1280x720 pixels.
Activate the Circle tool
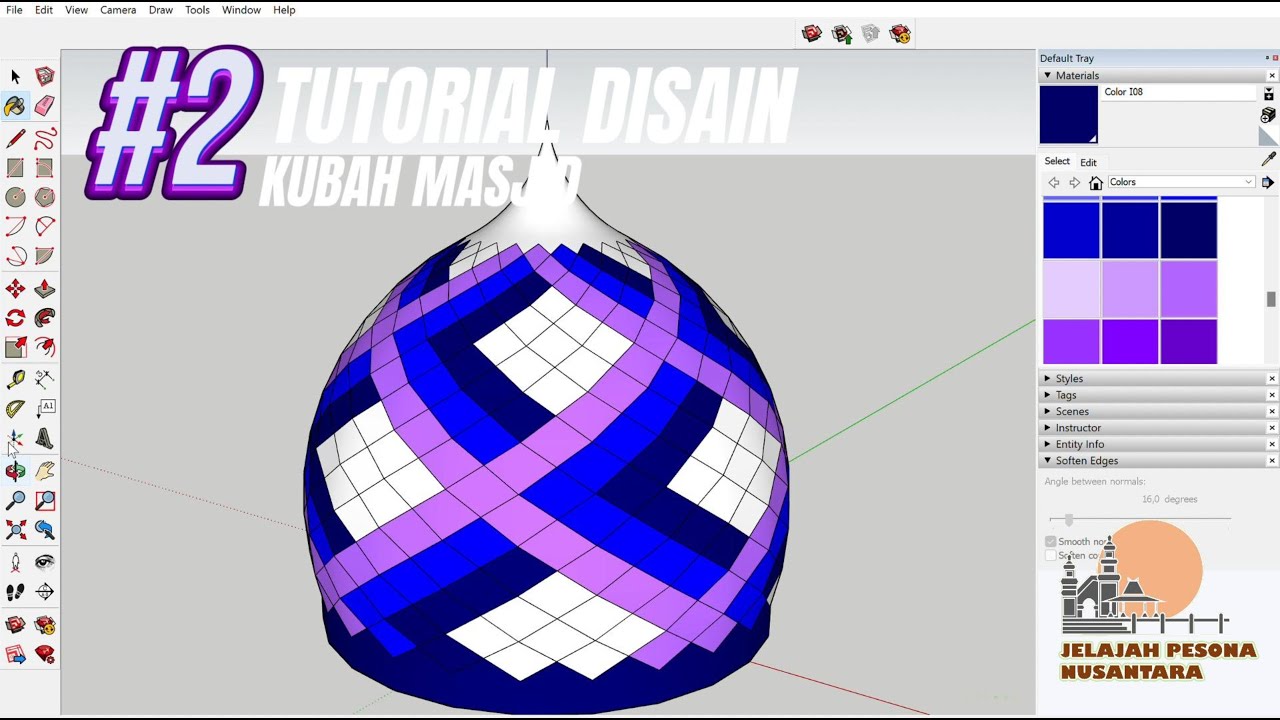click(15, 198)
